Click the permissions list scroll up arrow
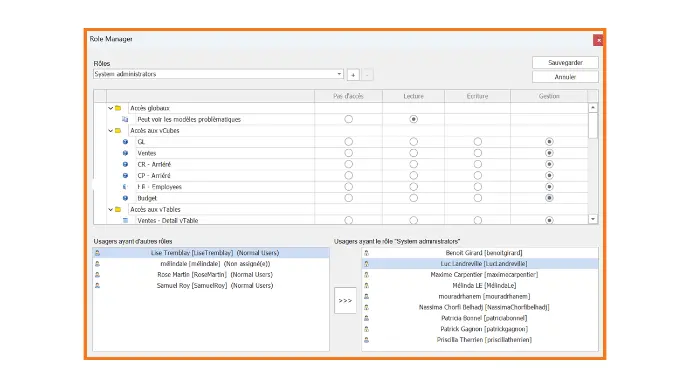 pos(593,108)
